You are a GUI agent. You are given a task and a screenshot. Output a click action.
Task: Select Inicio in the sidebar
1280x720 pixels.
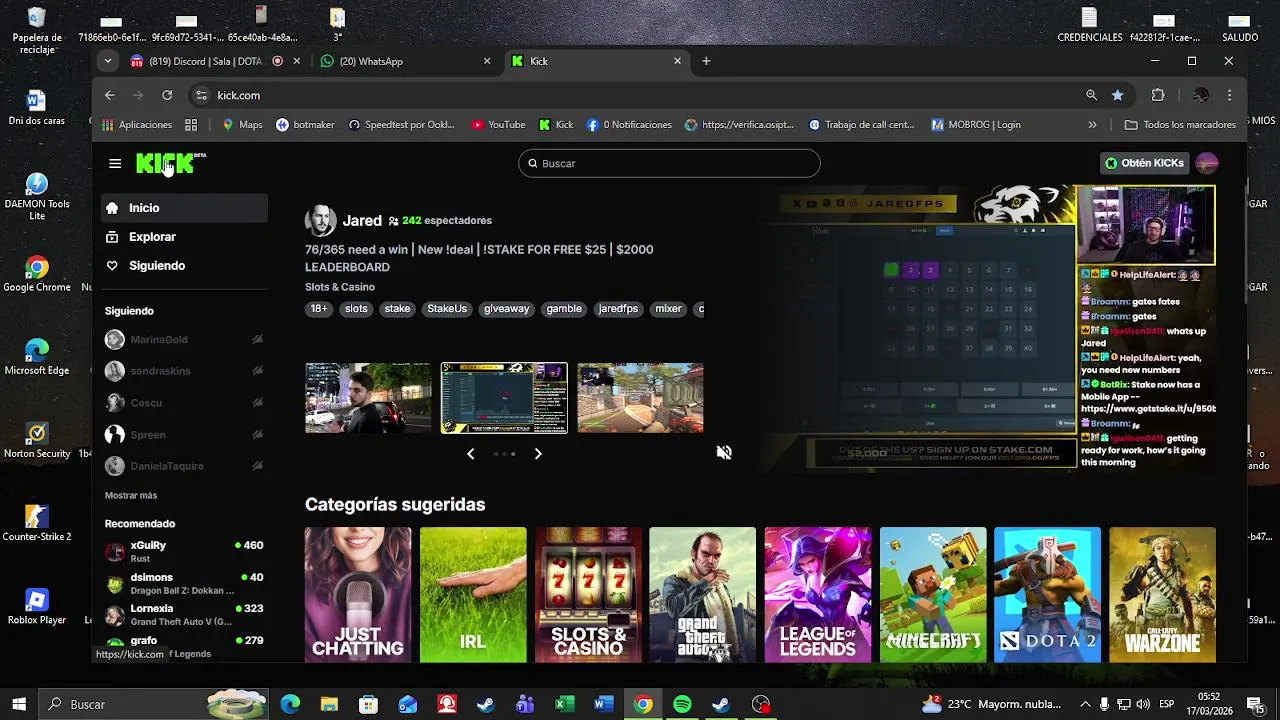[184, 208]
